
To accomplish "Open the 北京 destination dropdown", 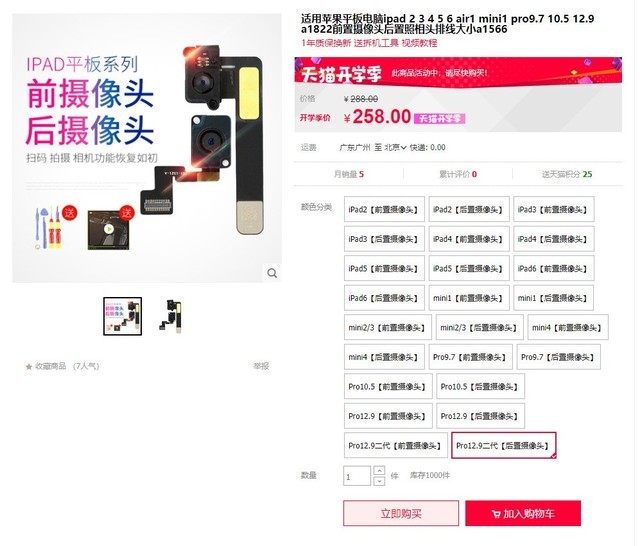I will coord(395,147).
